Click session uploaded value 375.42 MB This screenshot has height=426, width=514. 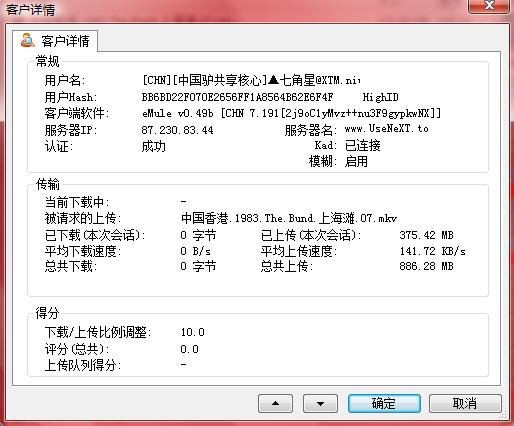426,235
